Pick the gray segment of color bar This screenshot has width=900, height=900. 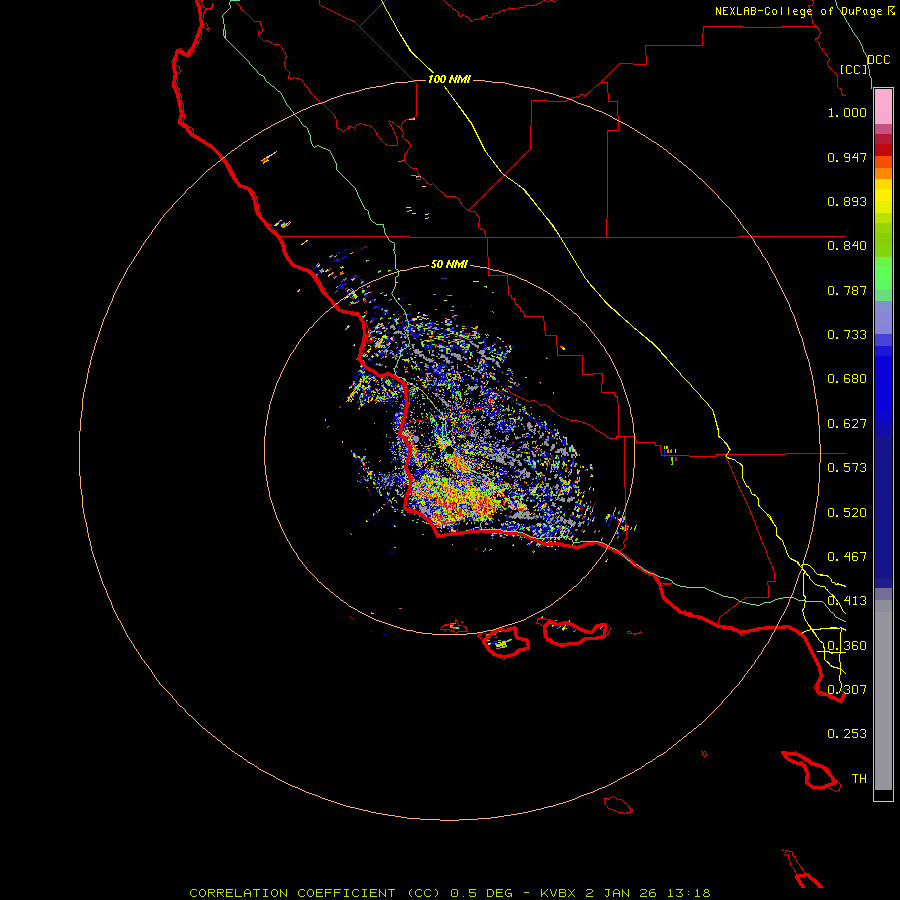coord(883,695)
